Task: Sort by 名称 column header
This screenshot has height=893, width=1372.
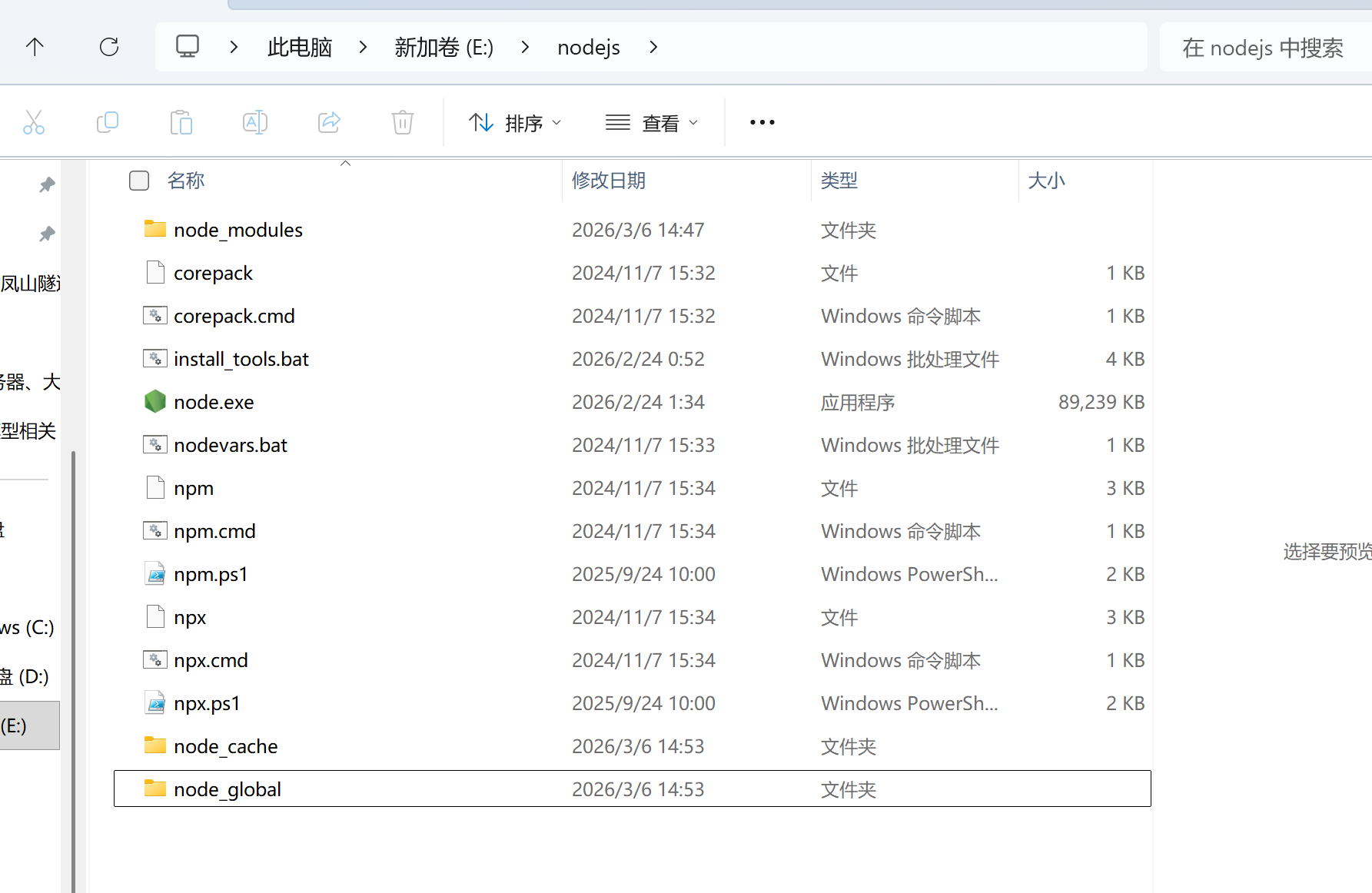Action: tap(186, 181)
